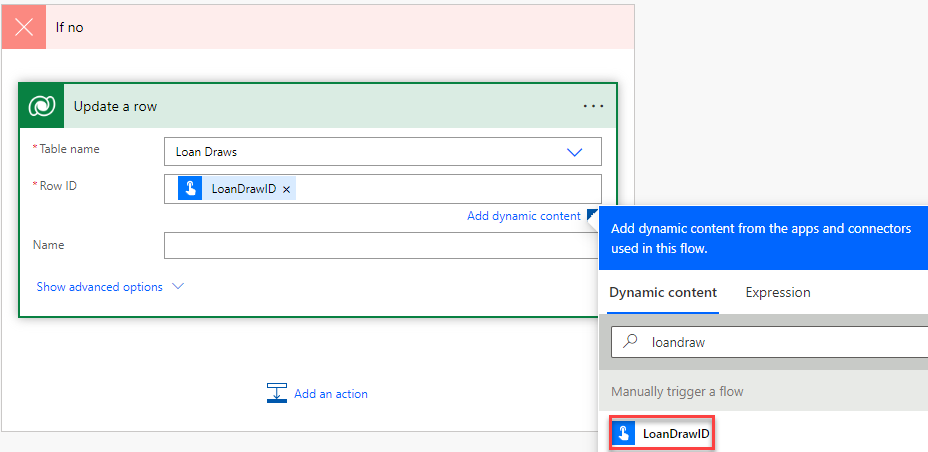Click the Dataverse icon on Update a row
The width and height of the screenshot is (928, 452).
click(42, 106)
